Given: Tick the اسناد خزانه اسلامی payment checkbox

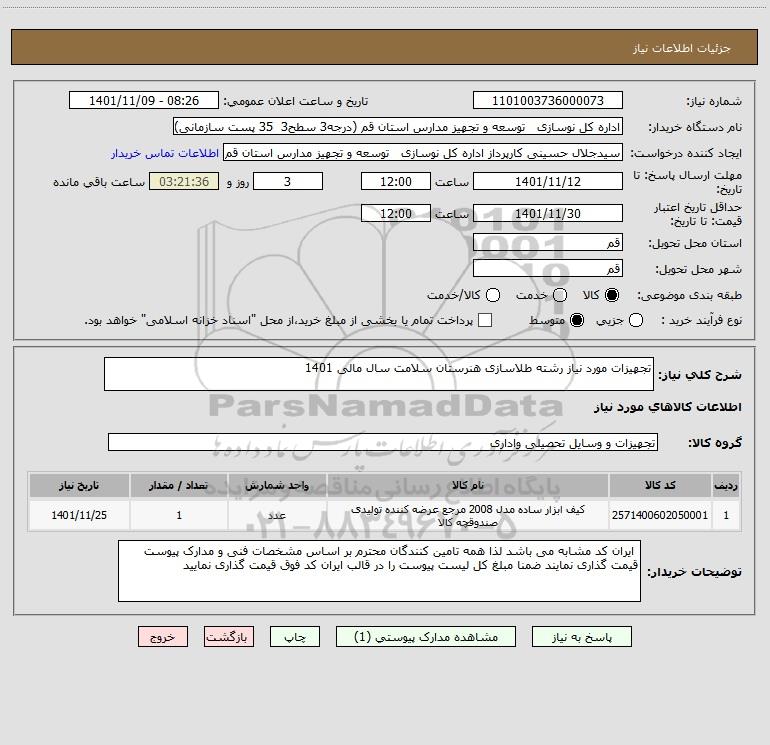Looking at the screenshot, I should (x=485, y=320).
